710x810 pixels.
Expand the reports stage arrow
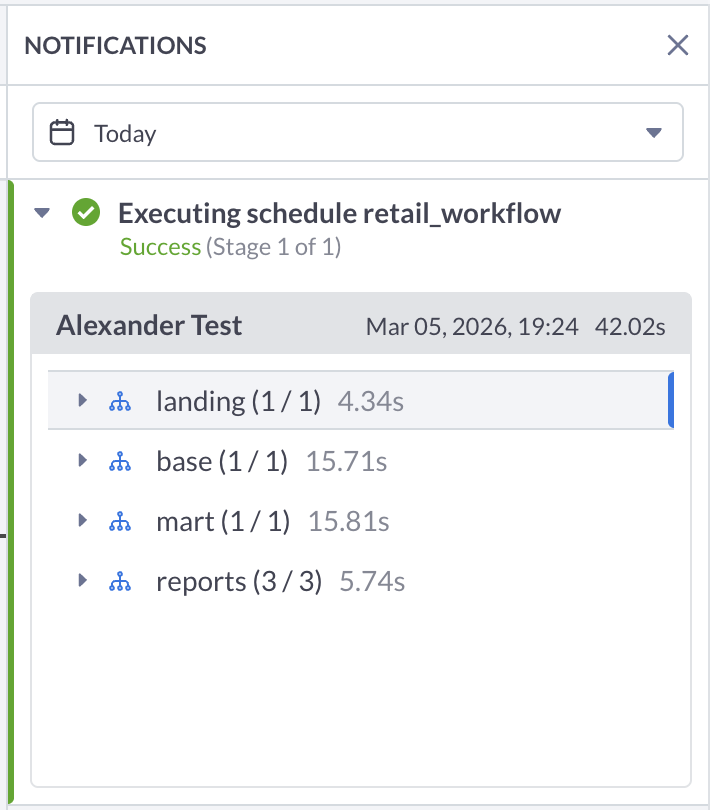pyautogui.click(x=83, y=581)
